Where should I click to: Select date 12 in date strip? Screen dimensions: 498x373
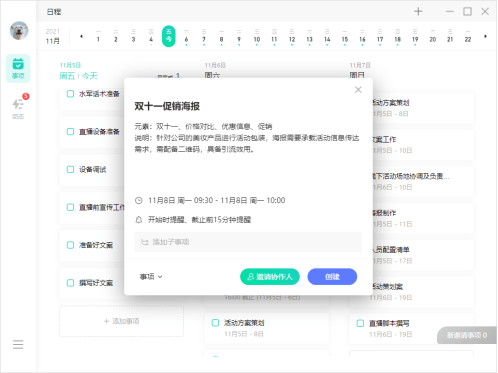tap(292, 36)
